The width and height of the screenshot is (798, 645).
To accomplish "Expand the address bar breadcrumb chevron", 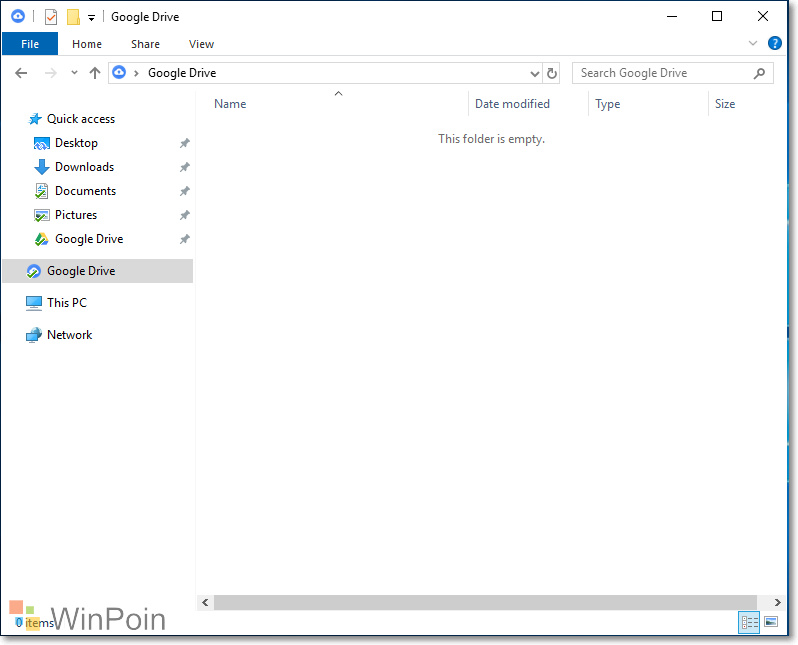I will [136, 73].
